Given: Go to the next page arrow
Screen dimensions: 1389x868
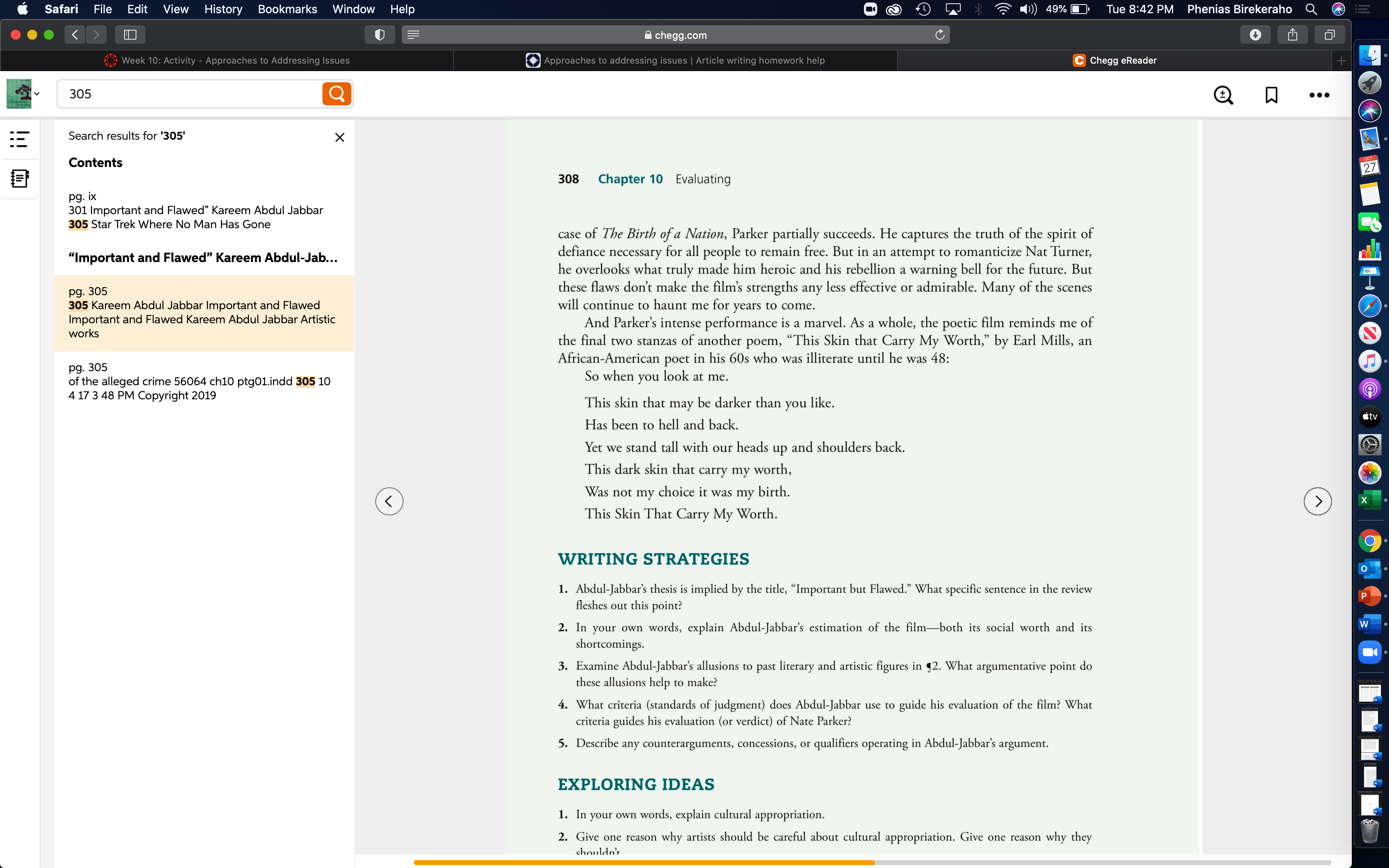Looking at the screenshot, I should tap(1317, 501).
